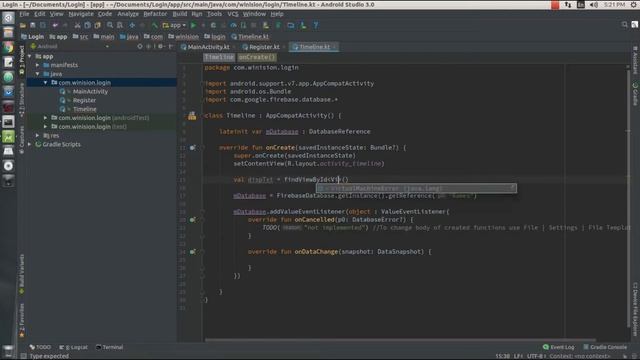Open the AVD Manager toolbar icon
Screen dimensions: 640x360
pos(266,25)
